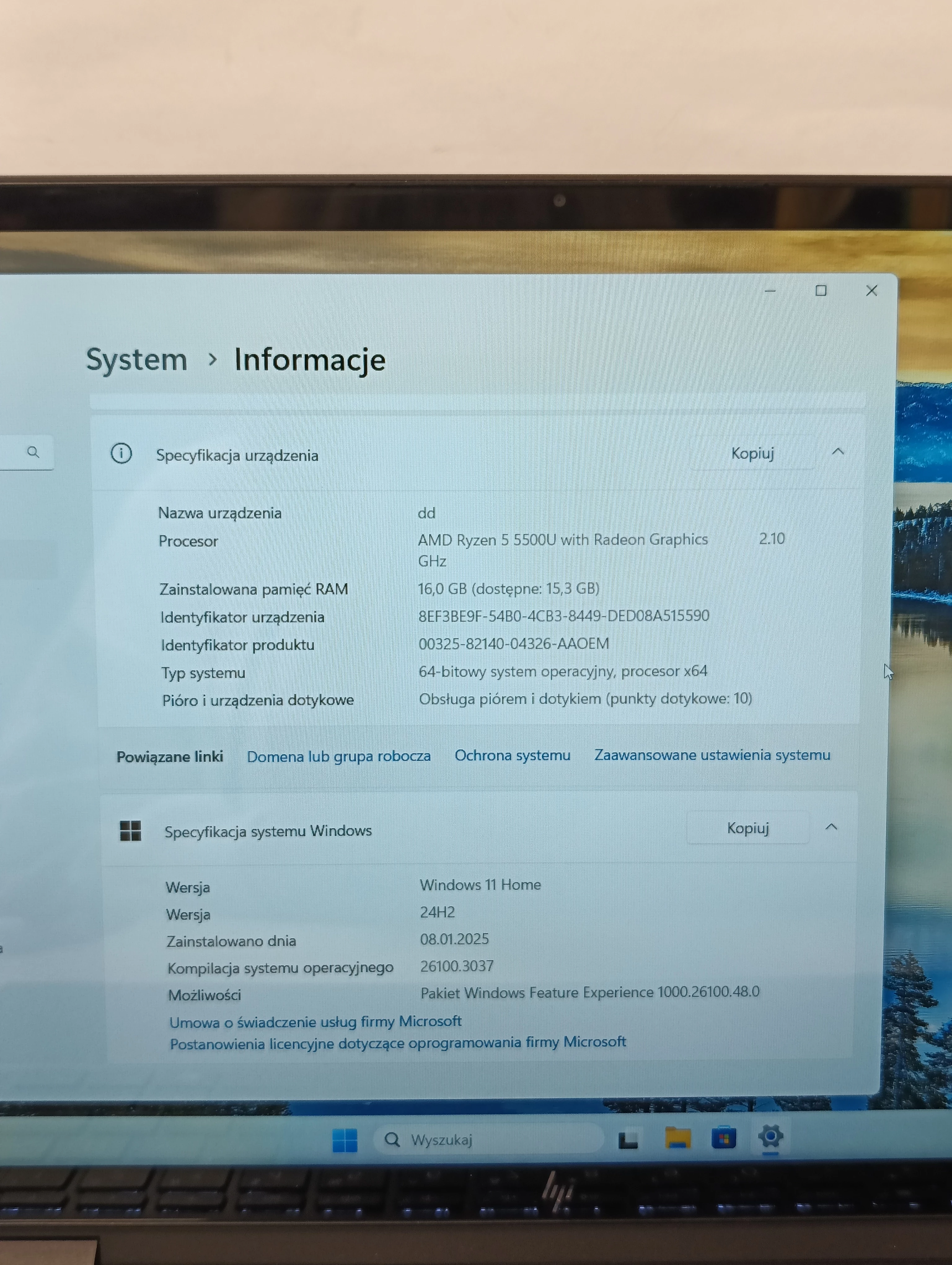This screenshot has height=1265, width=952.
Task: Collapse the Specyfikacja systemu Windows section
Action: 831,827
